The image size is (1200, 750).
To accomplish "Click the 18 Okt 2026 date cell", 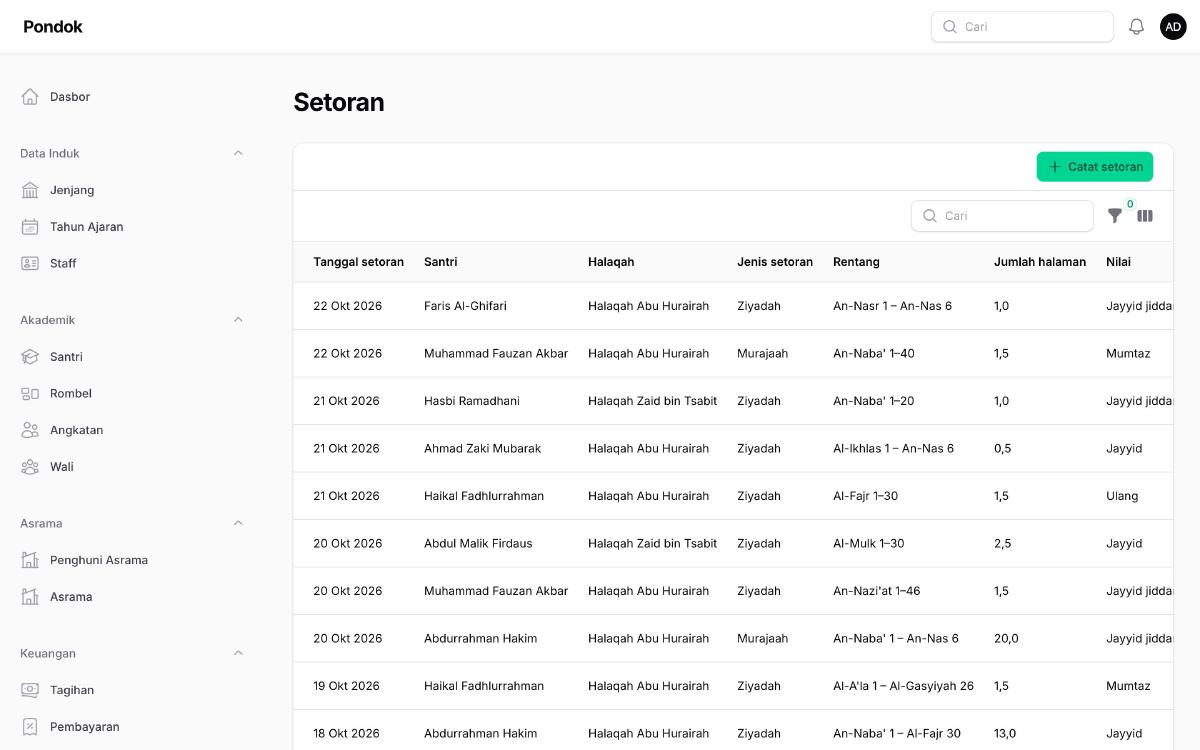I will click(346, 734).
